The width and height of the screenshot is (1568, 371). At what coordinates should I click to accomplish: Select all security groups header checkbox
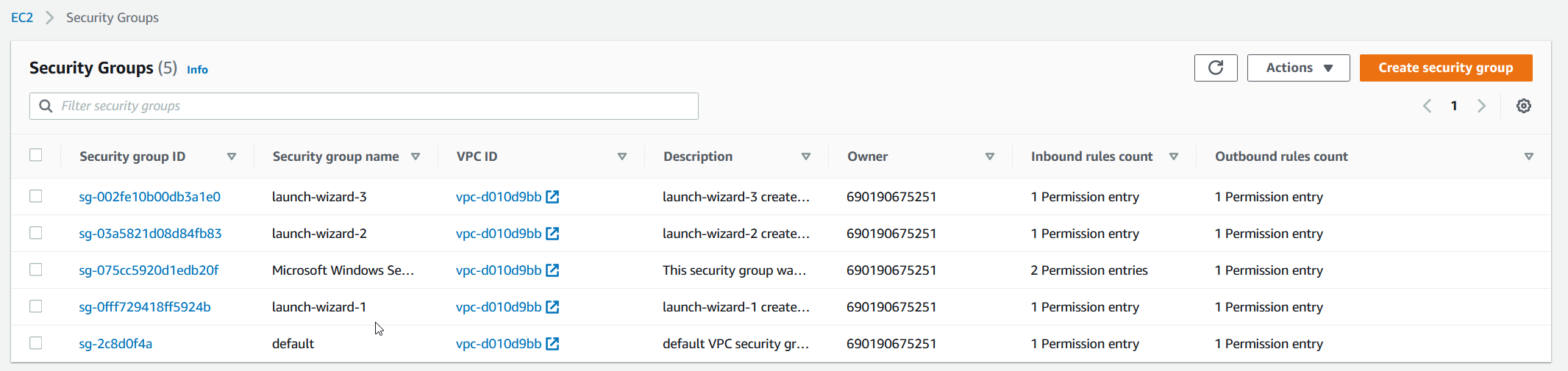36,155
